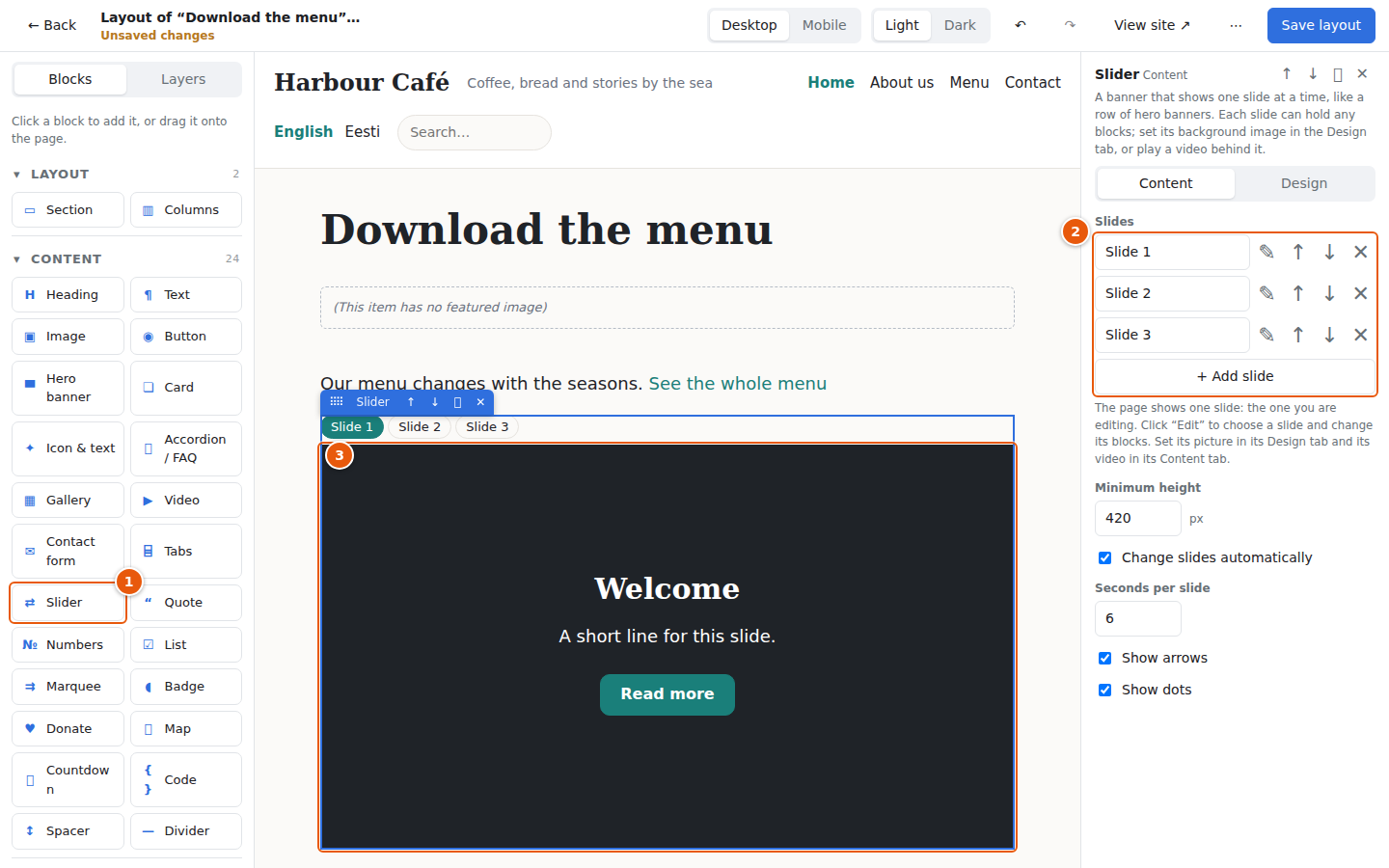Viewport: 1389px width, 868px height.
Task: Switch to the Layers tab
Action: coord(183,79)
